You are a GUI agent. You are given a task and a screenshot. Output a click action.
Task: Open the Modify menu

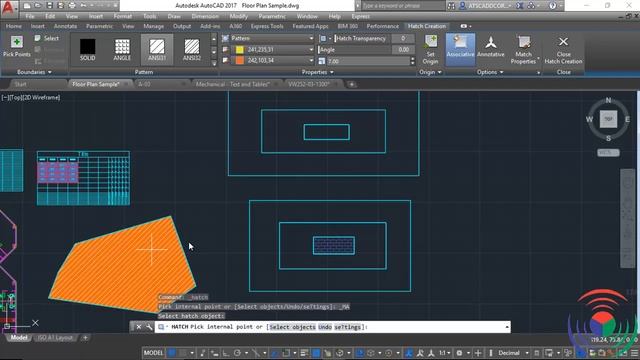tap(238, 16)
